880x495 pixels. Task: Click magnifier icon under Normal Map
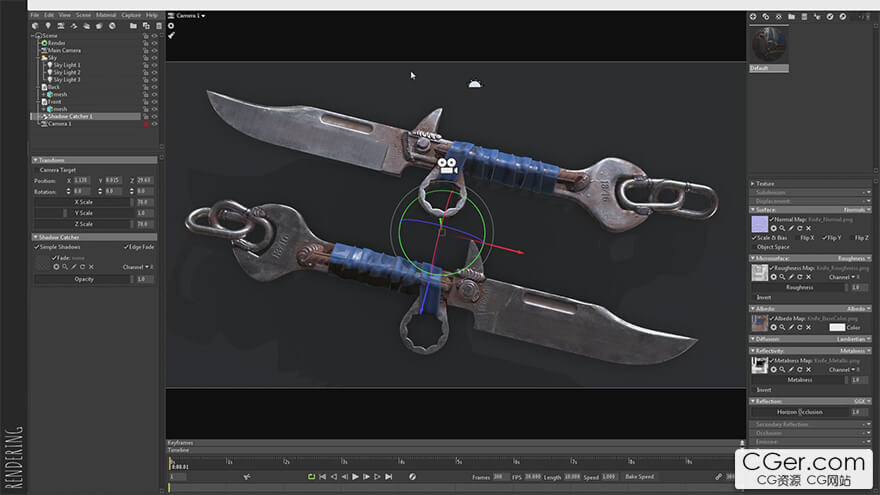coord(782,228)
